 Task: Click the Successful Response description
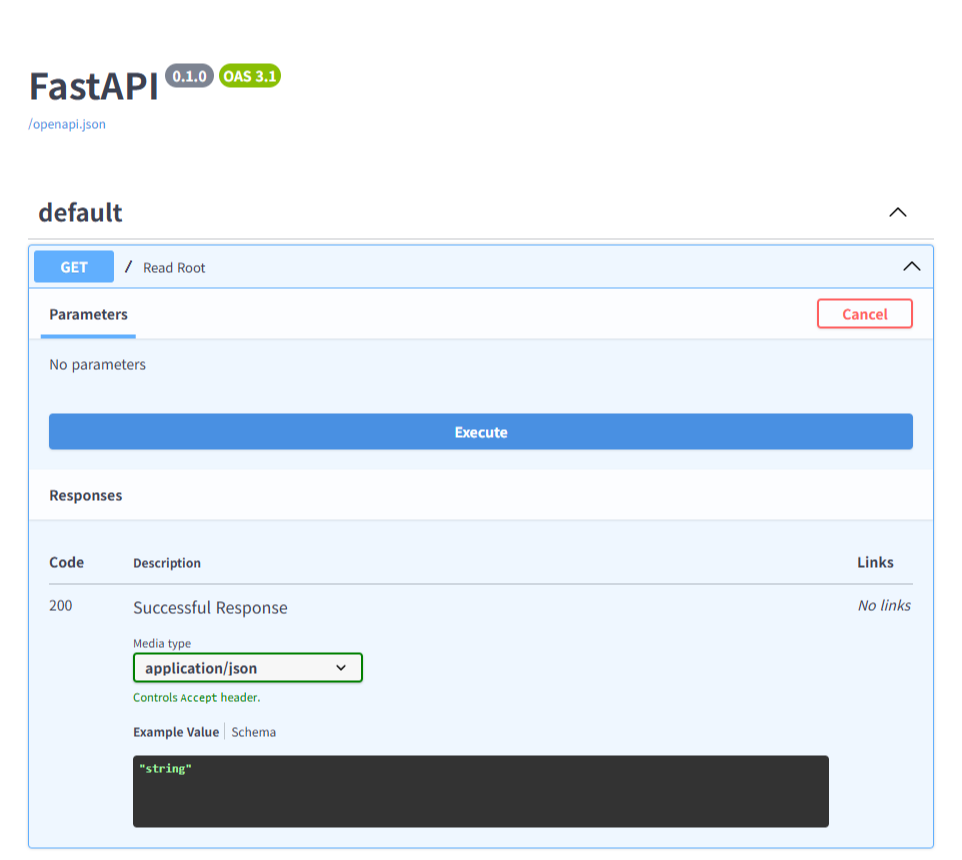(210, 608)
